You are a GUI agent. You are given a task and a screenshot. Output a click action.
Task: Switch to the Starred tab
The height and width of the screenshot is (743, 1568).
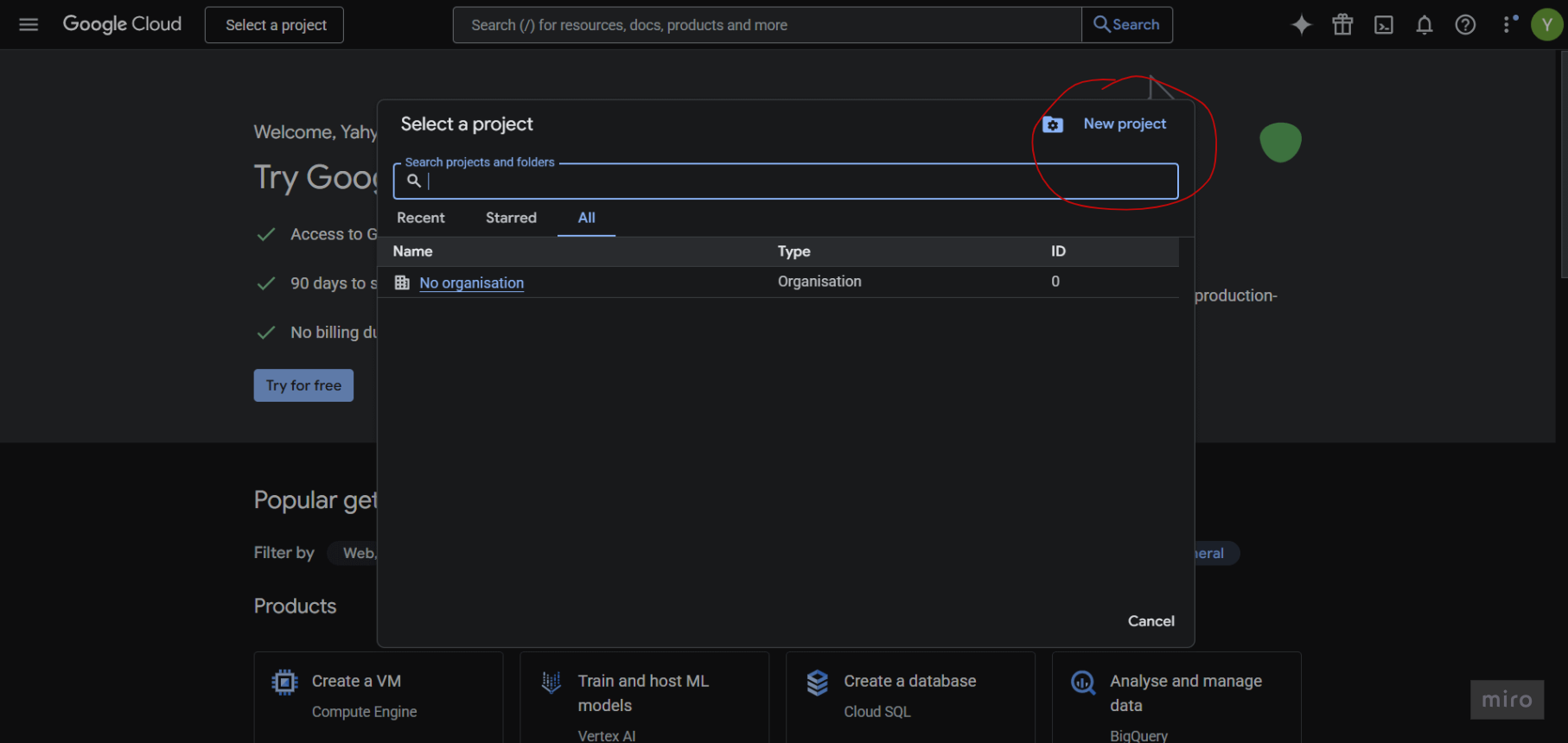click(x=511, y=218)
